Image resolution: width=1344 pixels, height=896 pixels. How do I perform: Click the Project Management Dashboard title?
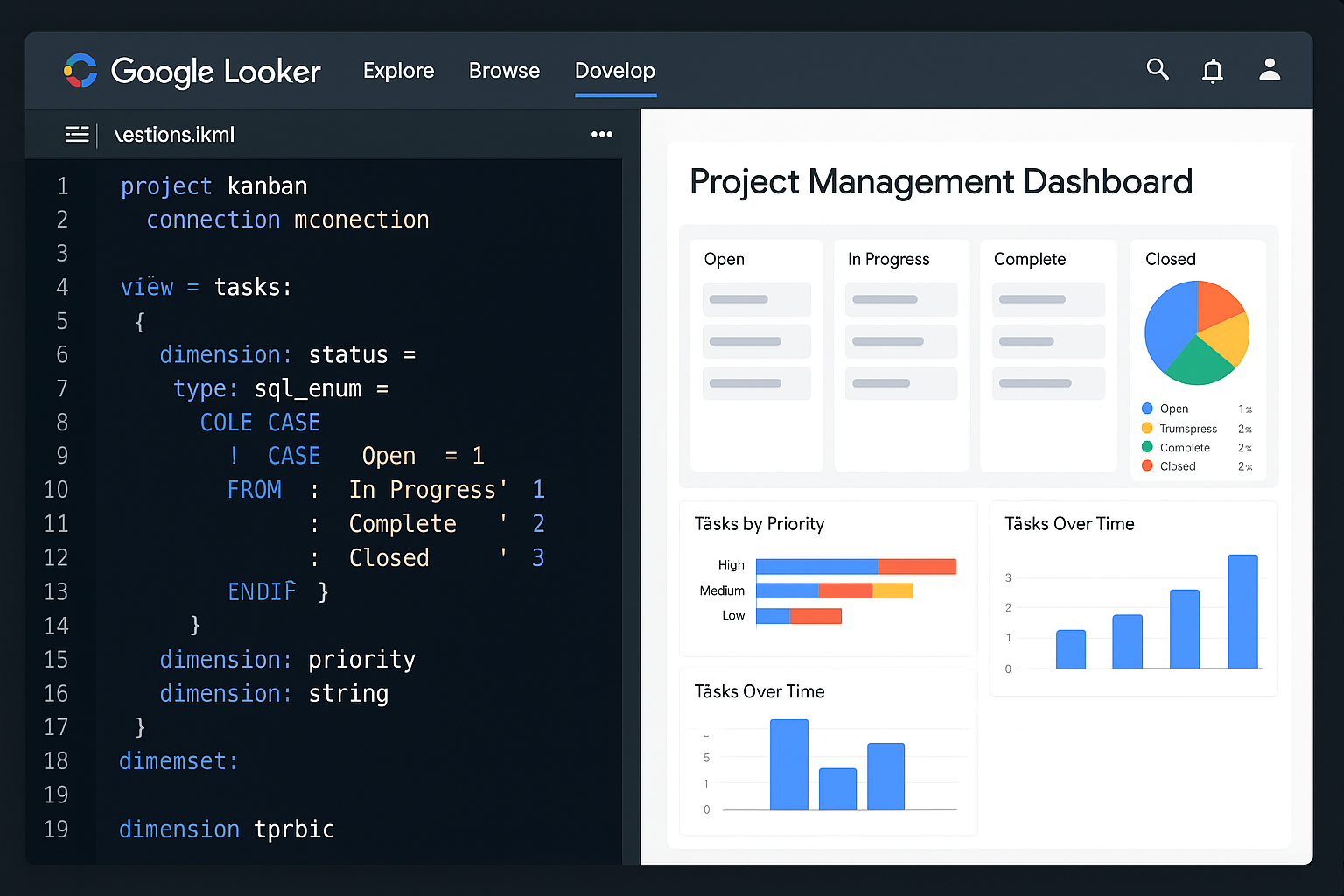coord(941,182)
